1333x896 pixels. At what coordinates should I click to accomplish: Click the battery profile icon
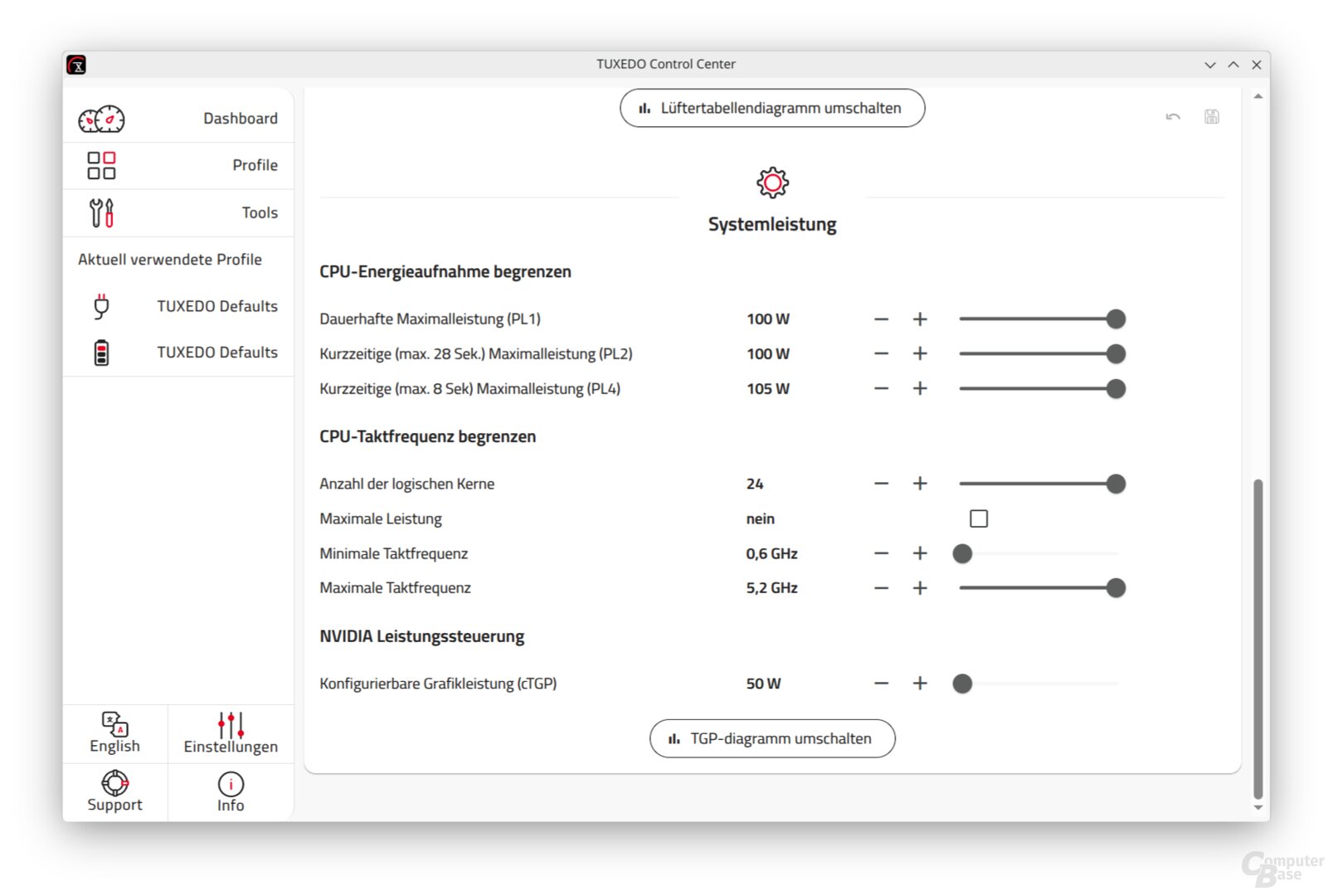(x=101, y=353)
